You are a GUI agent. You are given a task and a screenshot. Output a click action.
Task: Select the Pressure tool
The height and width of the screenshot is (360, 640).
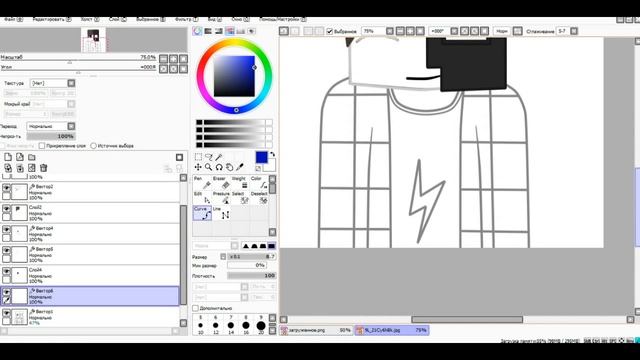221,198
